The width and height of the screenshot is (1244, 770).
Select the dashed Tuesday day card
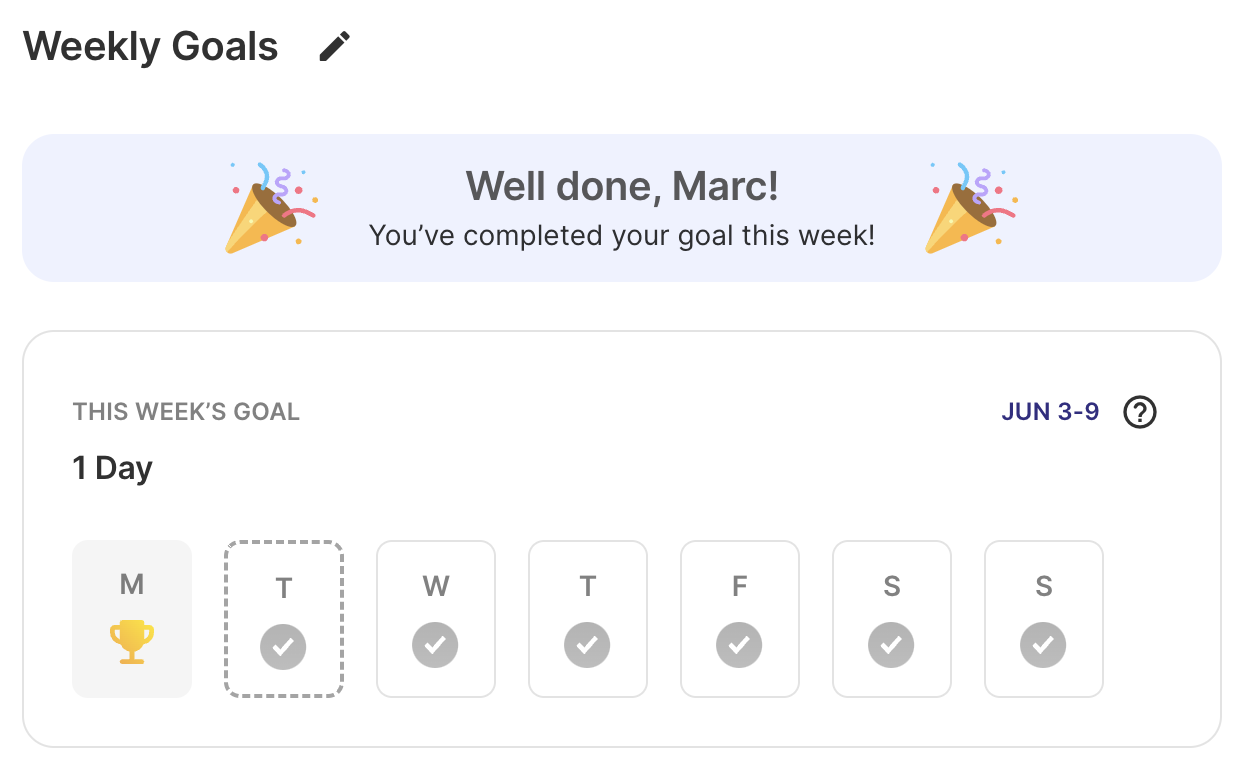click(284, 619)
